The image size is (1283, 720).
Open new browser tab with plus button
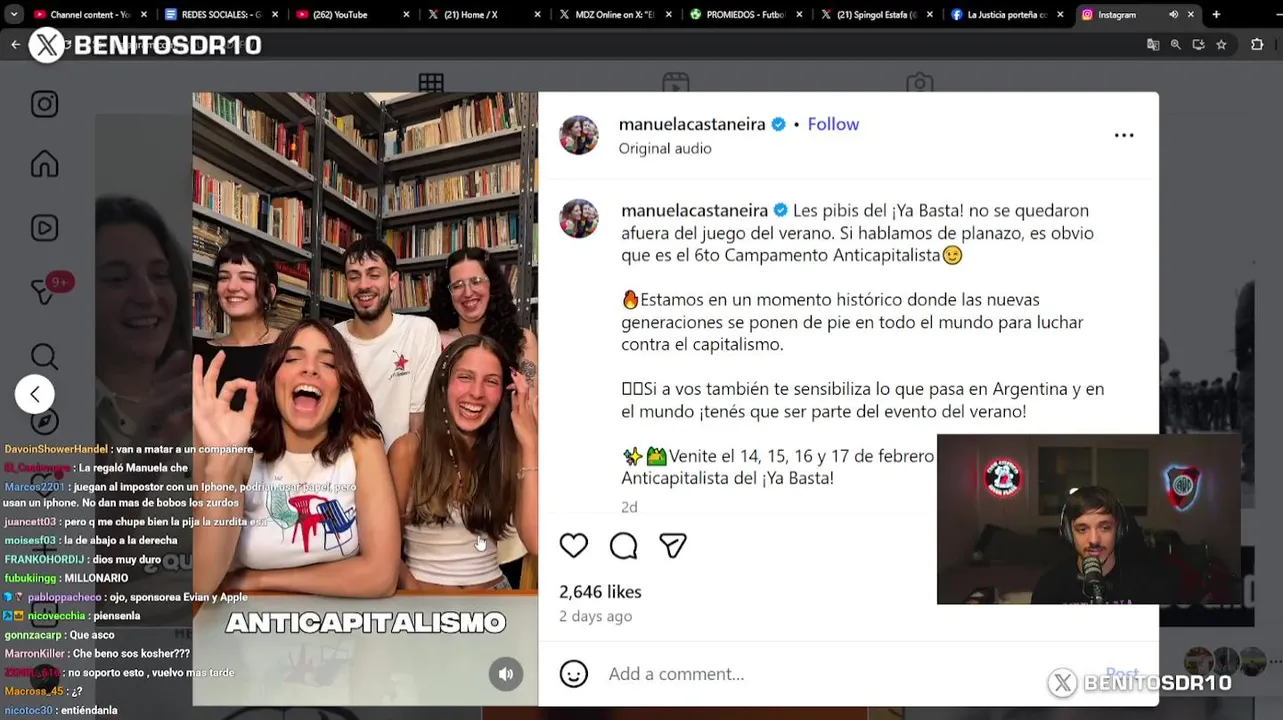[x=1216, y=15]
